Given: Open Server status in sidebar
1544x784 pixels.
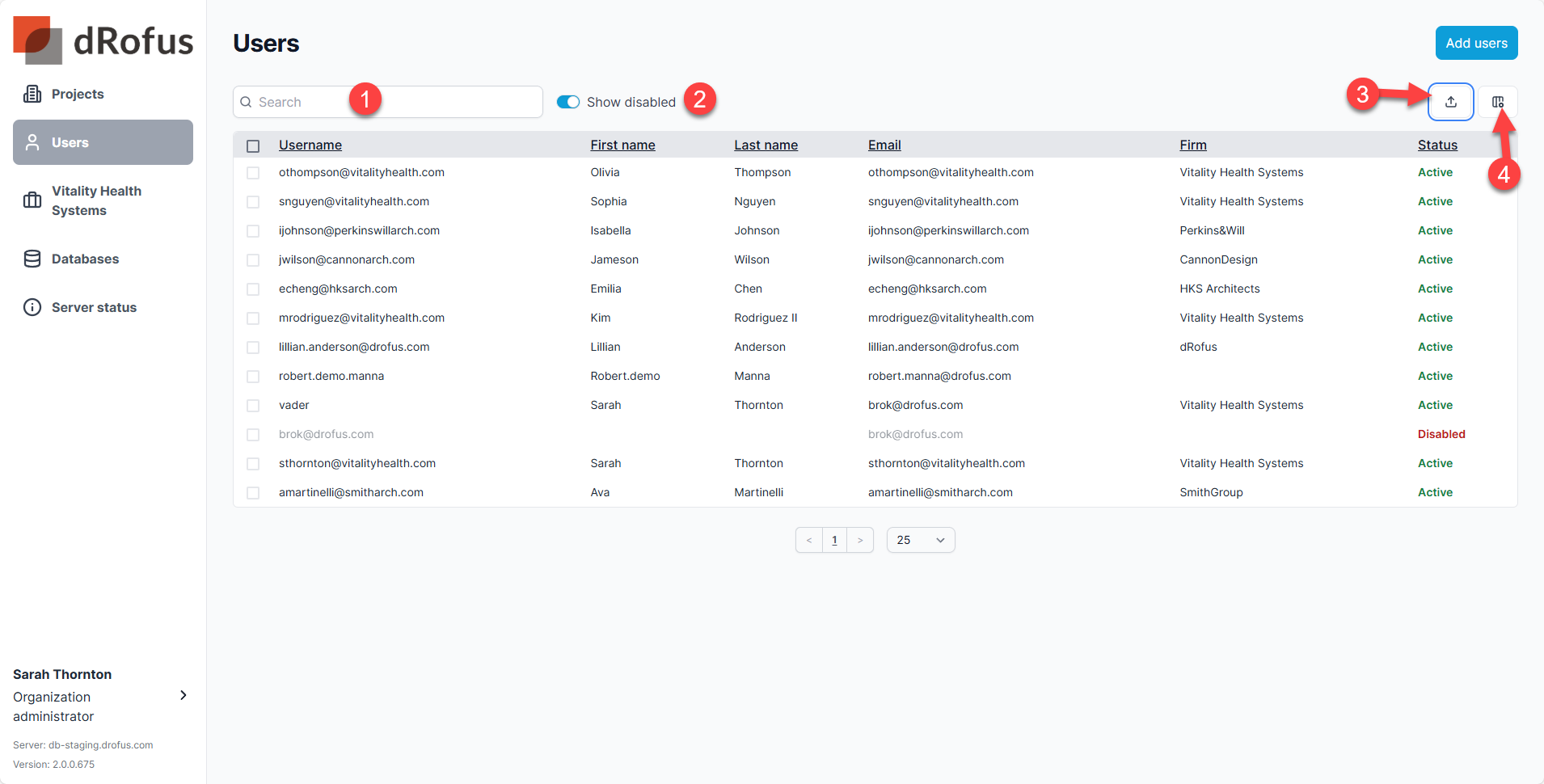Looking at the screenshot, I should tap(94, 307).
